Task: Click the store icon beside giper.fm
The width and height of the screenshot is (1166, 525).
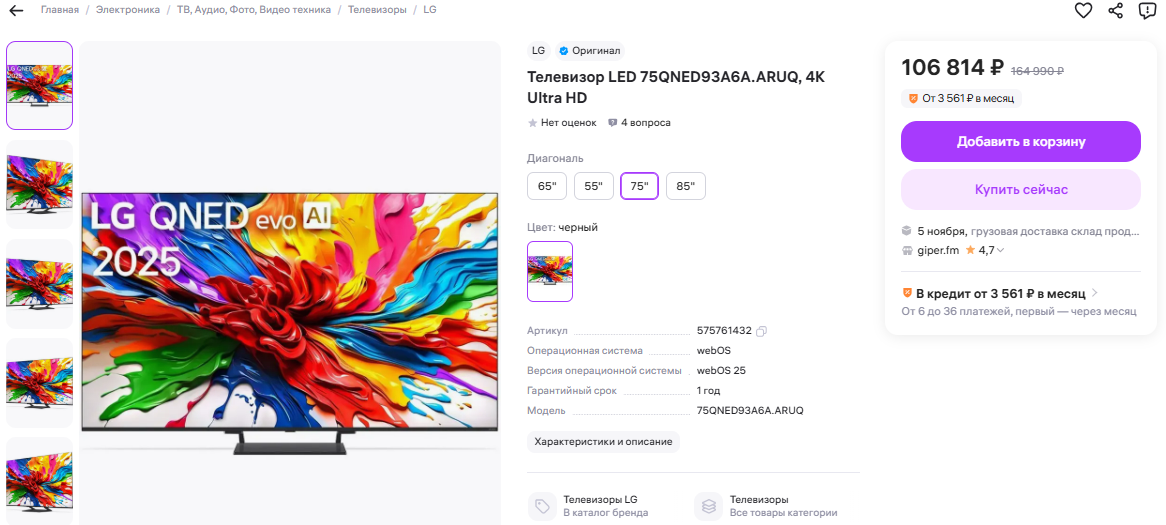Action: point(906,251)
